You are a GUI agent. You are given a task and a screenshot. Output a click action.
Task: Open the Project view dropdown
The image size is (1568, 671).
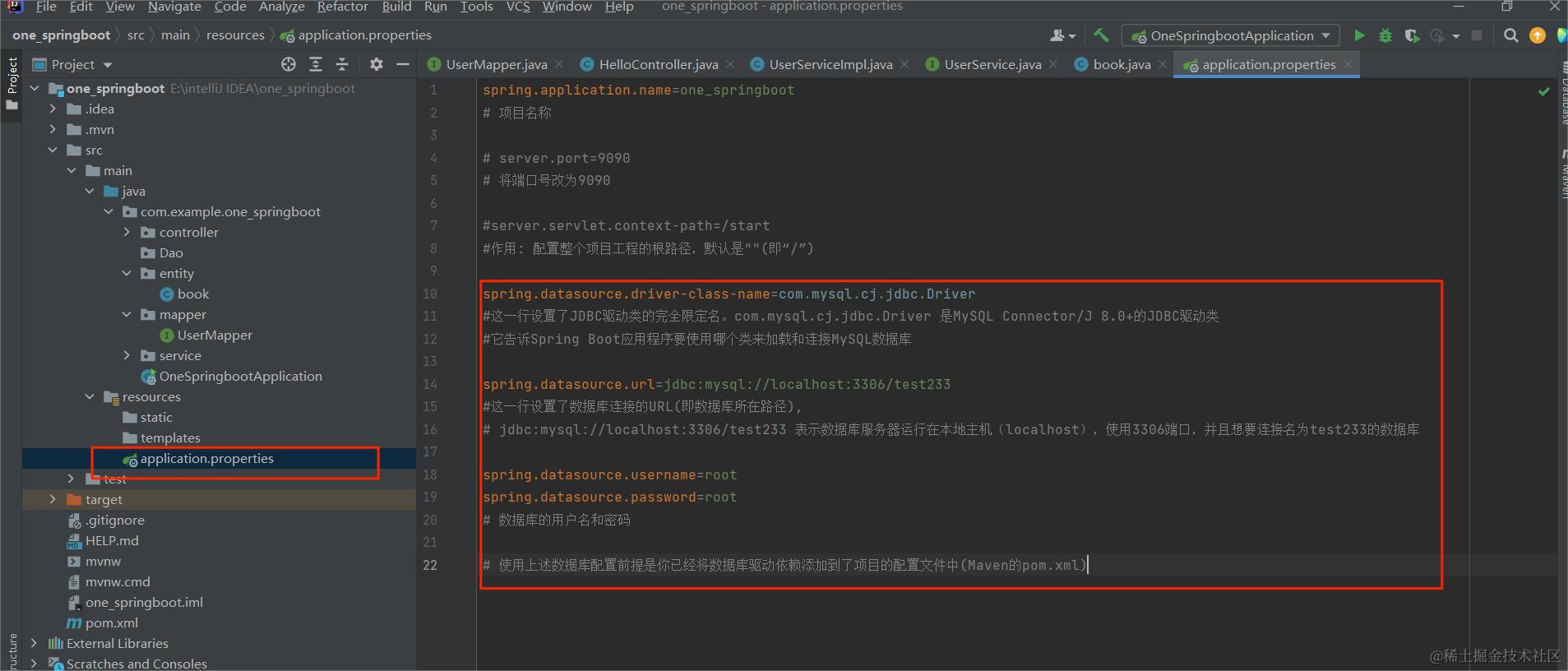coord(72,64)
